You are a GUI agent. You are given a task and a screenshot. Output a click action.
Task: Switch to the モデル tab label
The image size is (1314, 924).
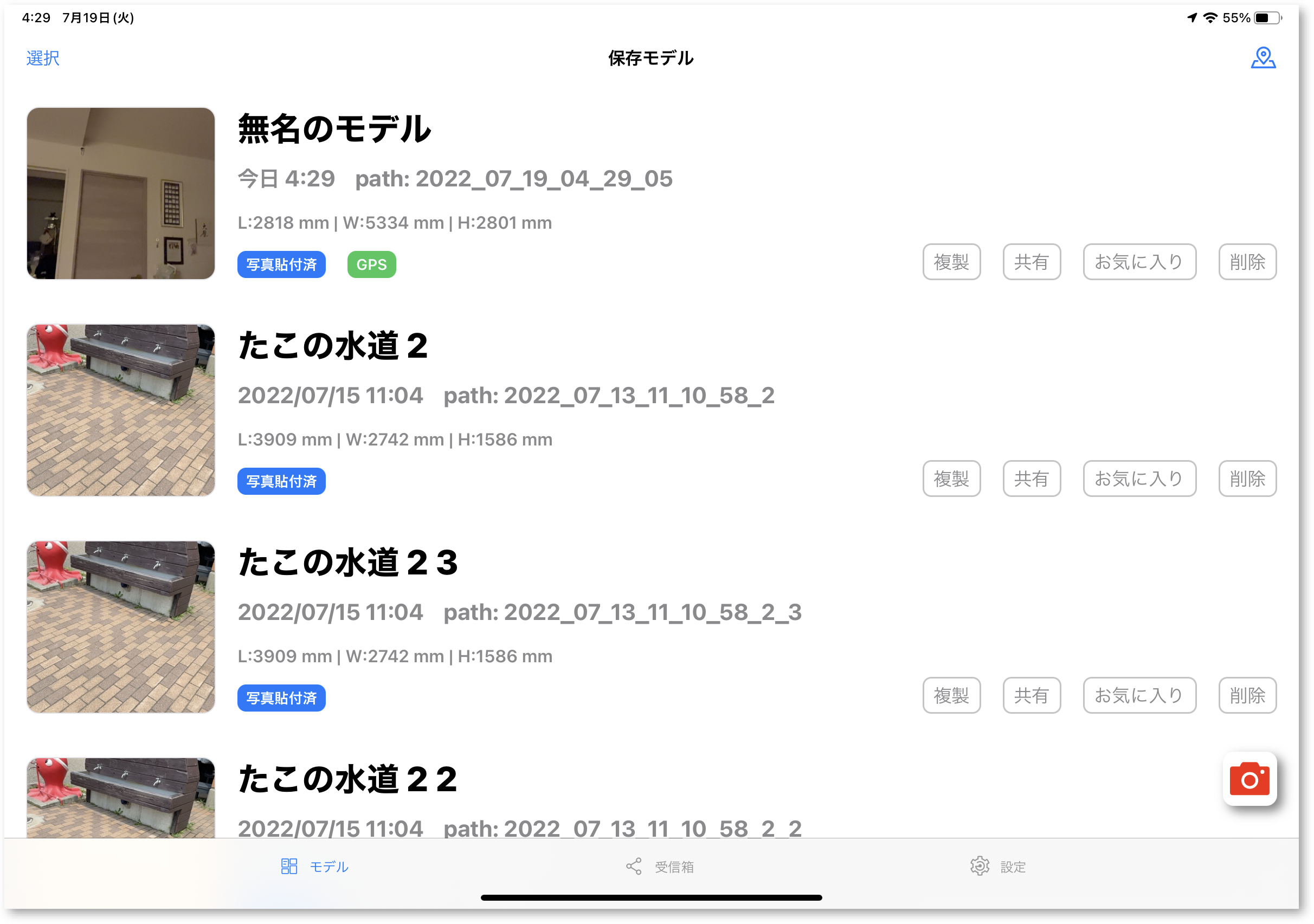click(329, 867)
